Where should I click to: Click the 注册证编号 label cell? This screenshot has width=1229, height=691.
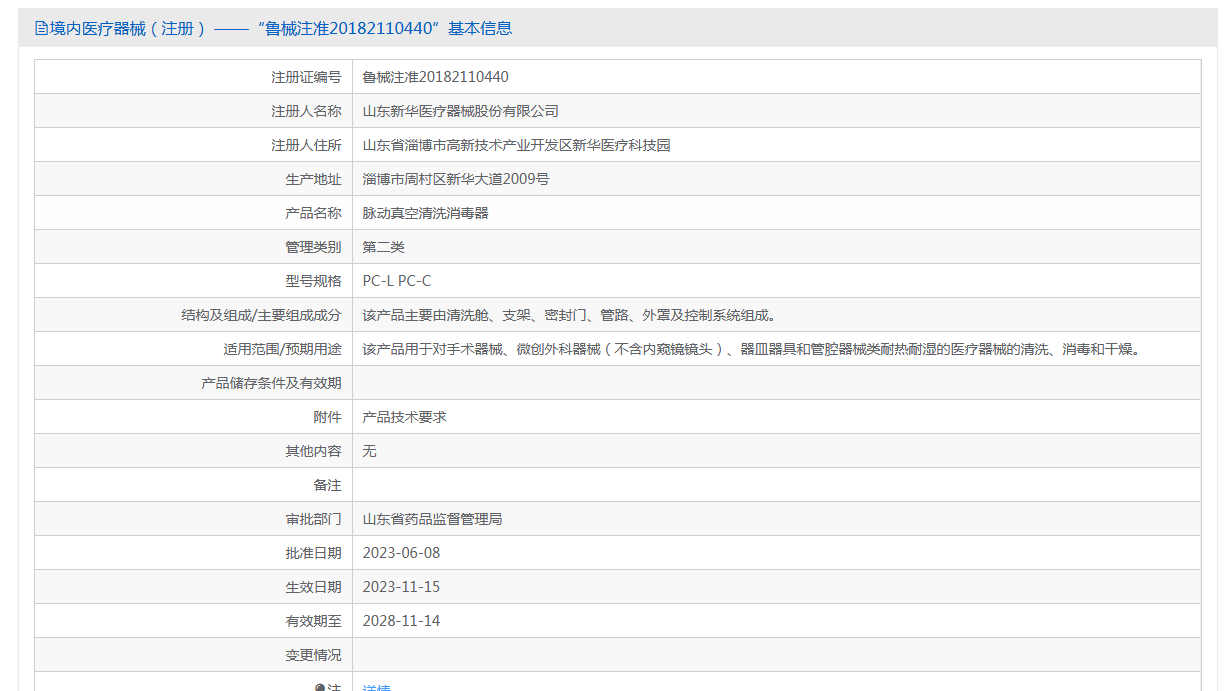click(x=194, y=77)
